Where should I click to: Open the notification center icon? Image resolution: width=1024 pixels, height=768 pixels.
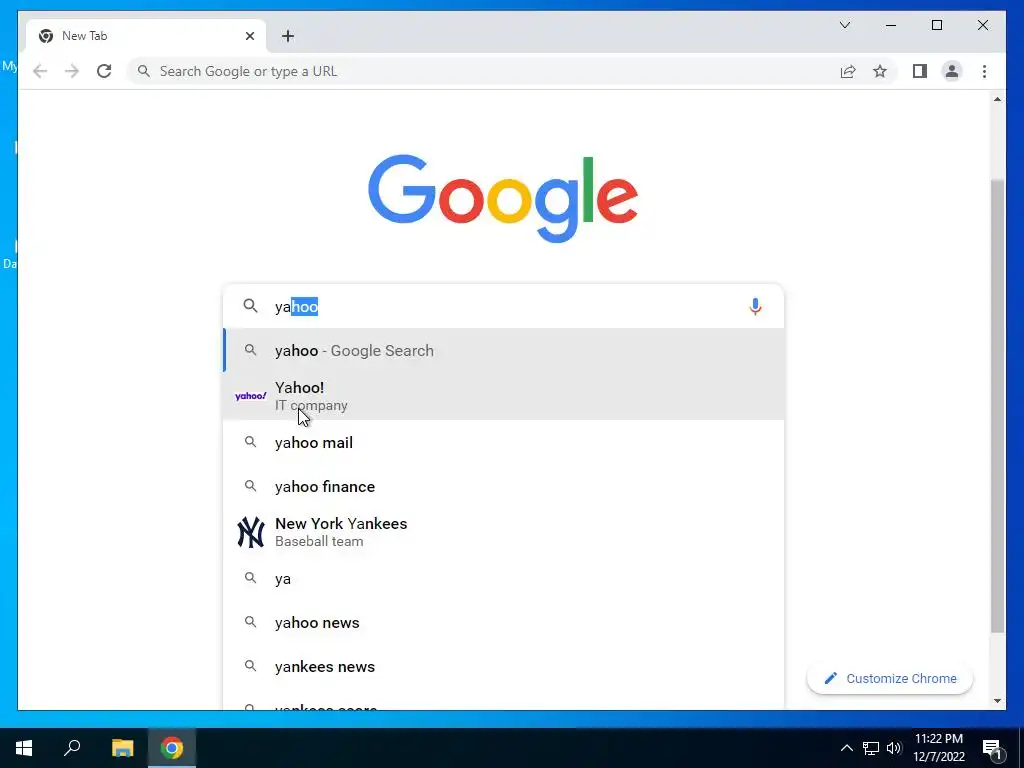(x=993, y=749)
